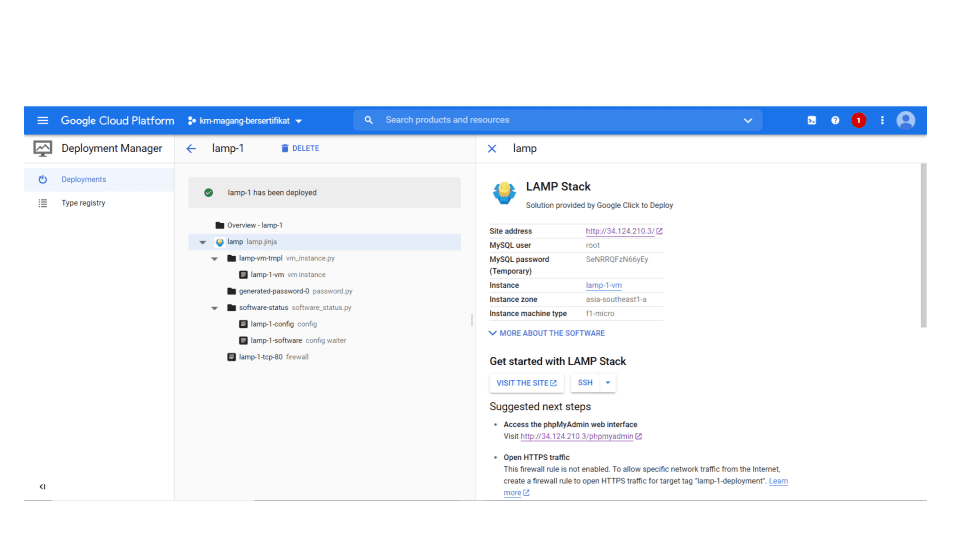Click the magnifier search icon
Image resolution: width=960 pixels, height=540 pixels.
[x=369, y=120]
